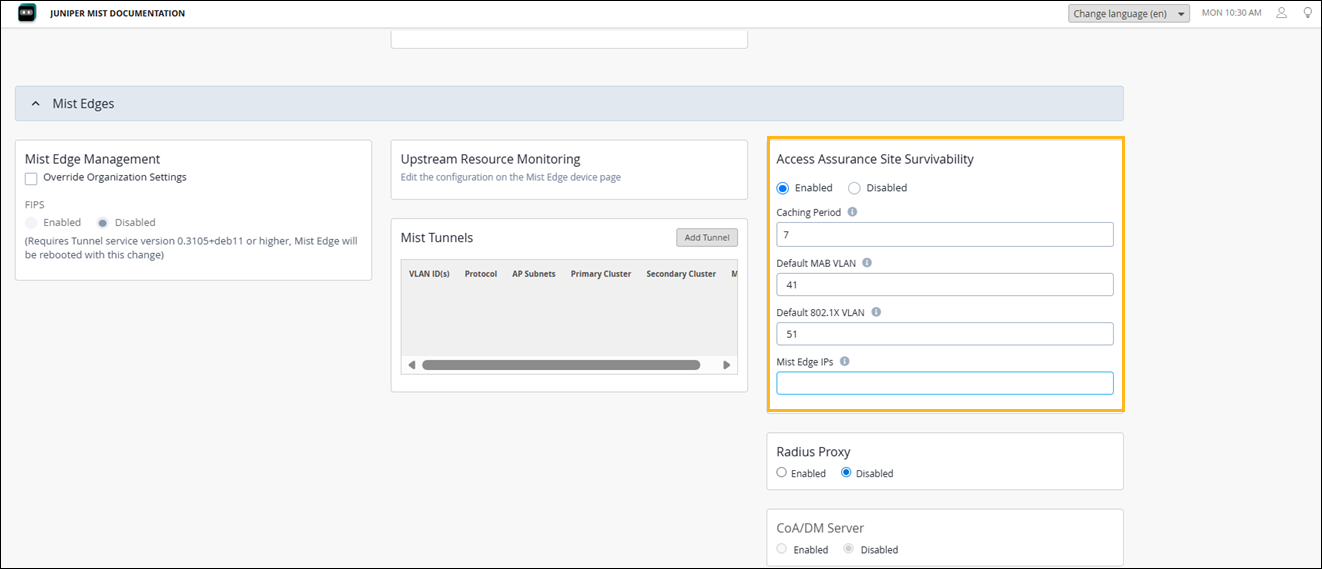Open the Change language dropdown
The image size is (1322, 569).
point(1128,14)
